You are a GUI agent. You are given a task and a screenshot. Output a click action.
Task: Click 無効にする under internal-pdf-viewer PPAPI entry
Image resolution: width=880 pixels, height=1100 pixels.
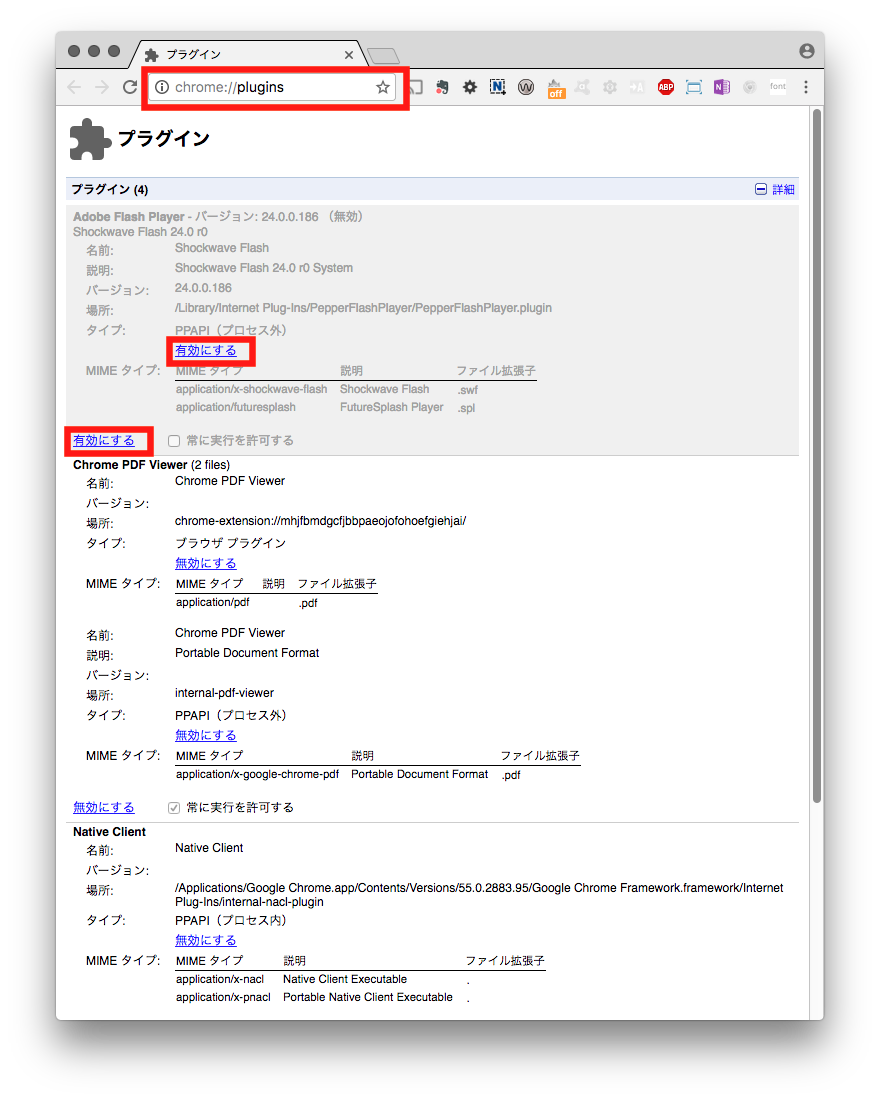pos(206,735)
